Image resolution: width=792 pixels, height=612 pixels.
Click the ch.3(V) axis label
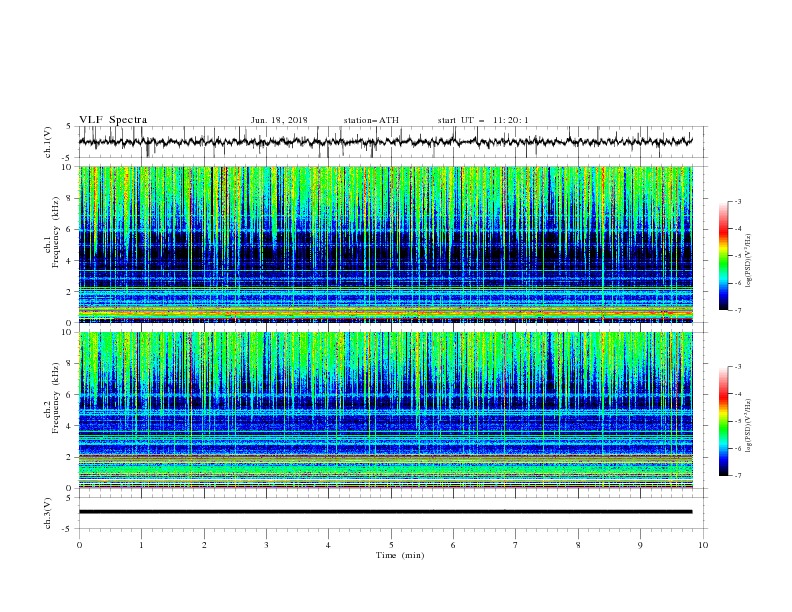(47, 513)
